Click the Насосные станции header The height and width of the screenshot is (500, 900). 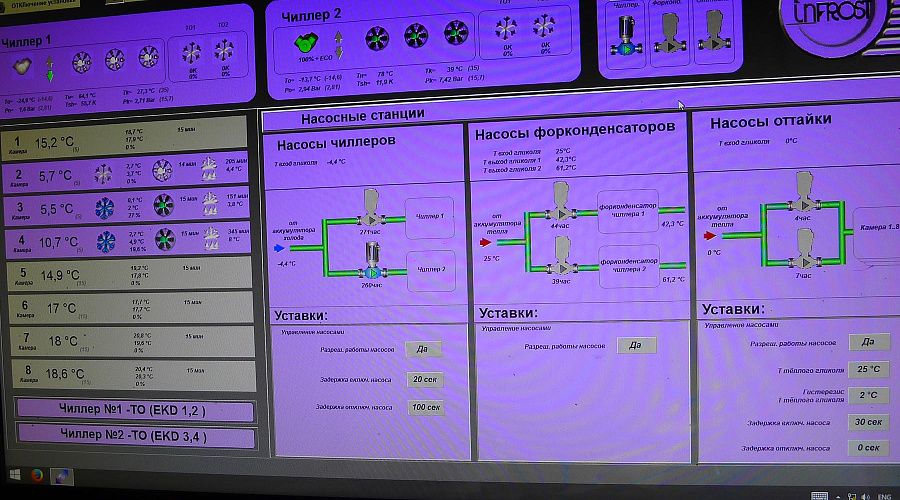click(x=363, y=117)
